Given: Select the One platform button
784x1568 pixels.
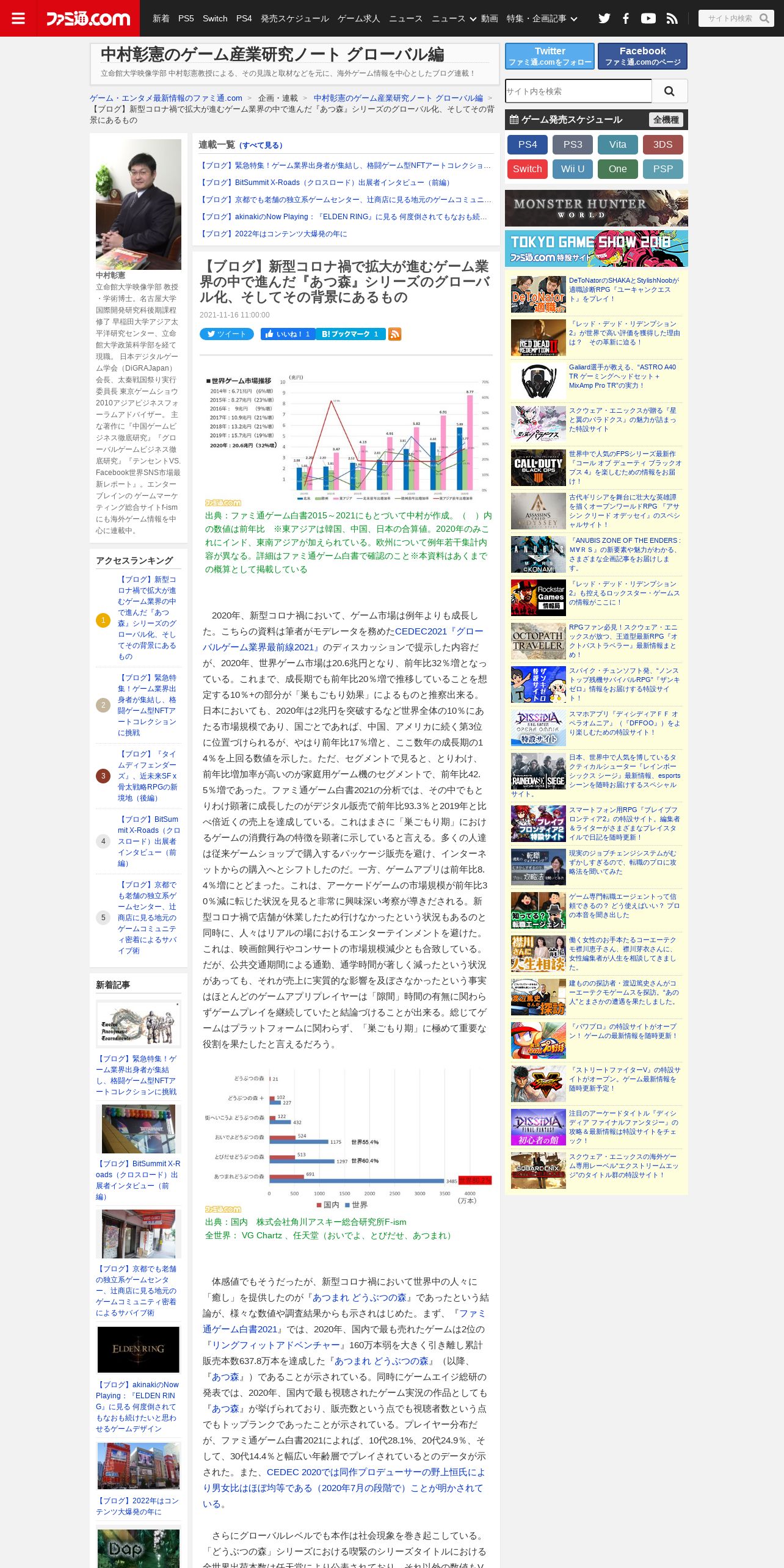Looking at the screenshot, I should 618,169.
